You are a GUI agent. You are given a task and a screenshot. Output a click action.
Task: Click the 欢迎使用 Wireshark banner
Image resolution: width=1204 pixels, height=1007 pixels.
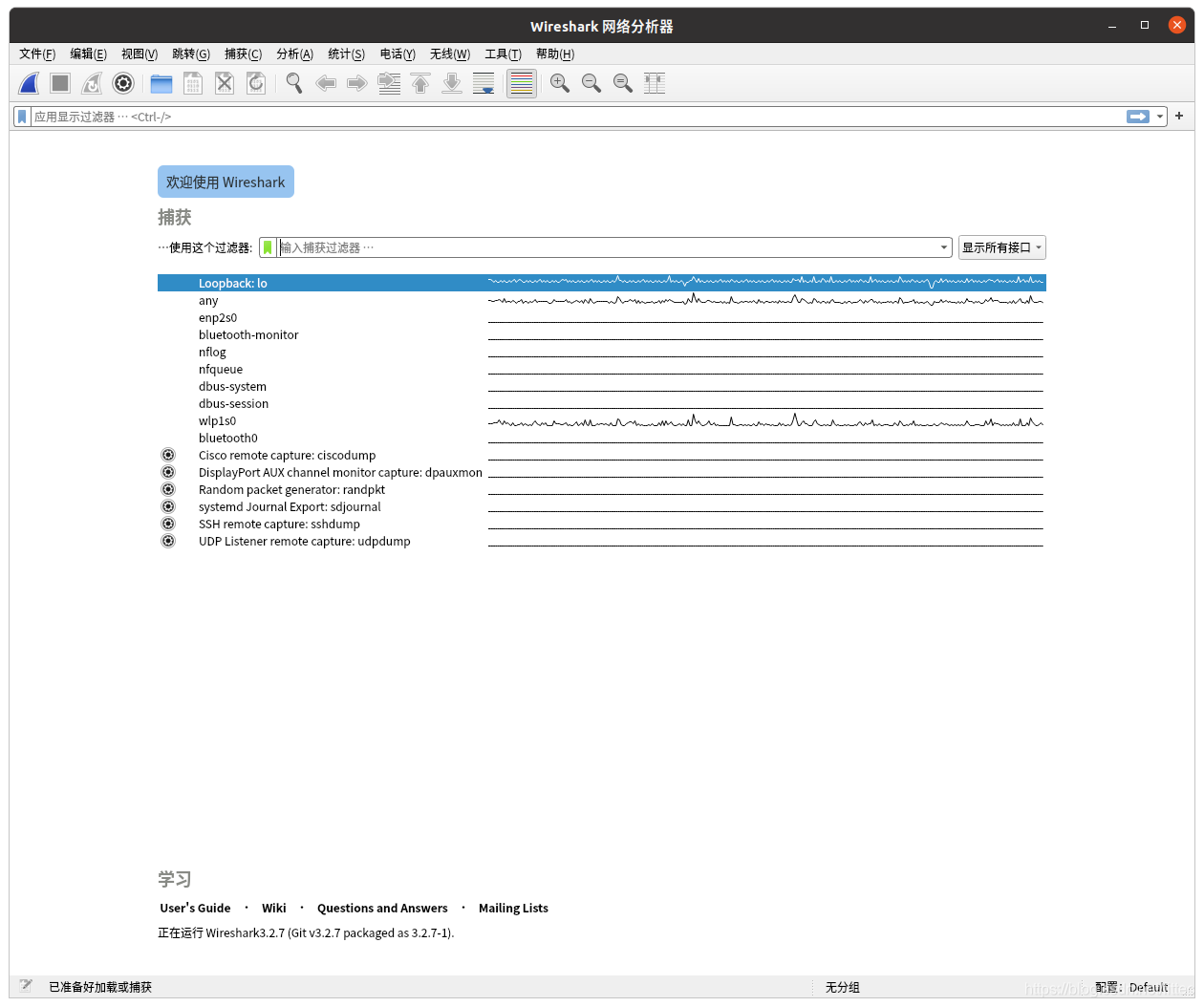coord(226,182)
